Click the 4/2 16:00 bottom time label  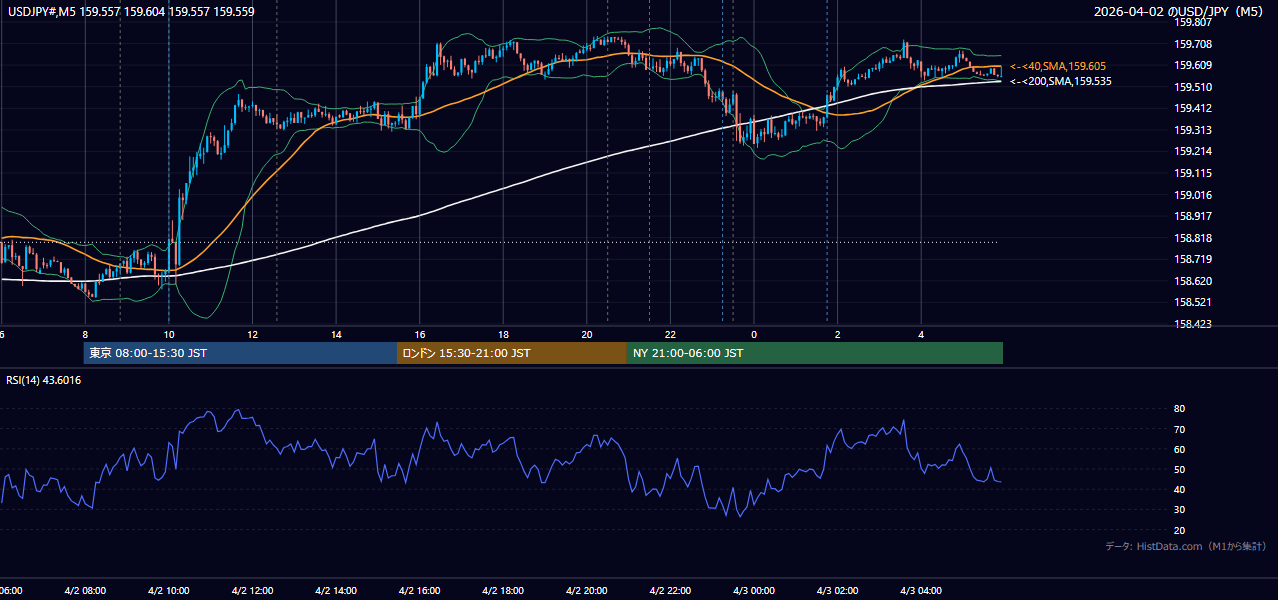pyautogui.click(x=420, y=591)
